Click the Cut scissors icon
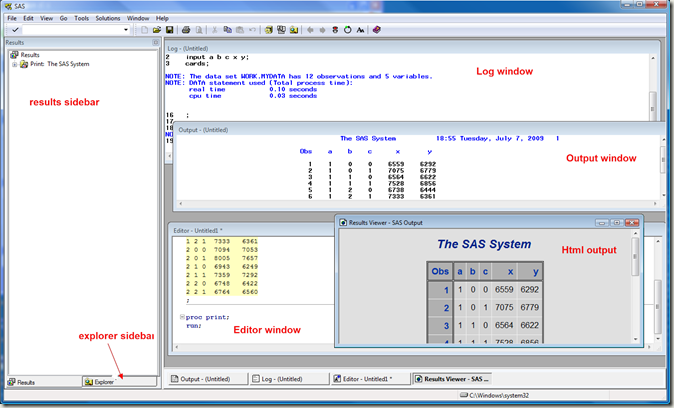Image resolution: width=674 pixels, height=408 pixels. 217,30
